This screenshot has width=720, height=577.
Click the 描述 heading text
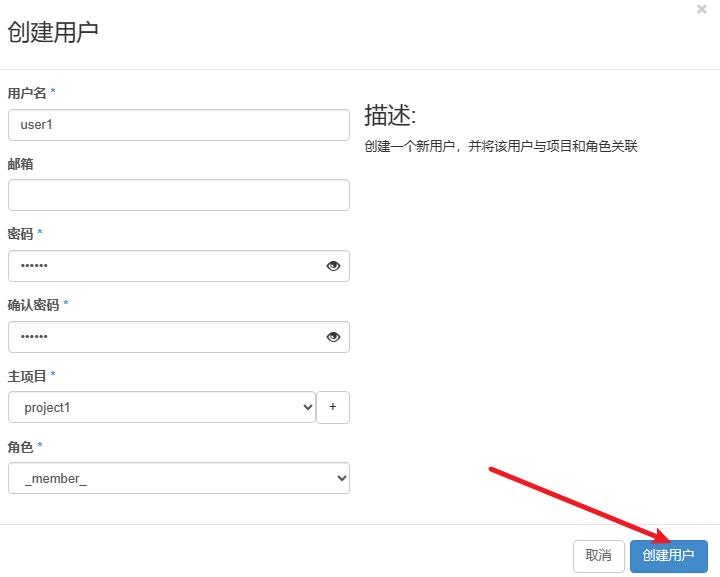[389, 115]
